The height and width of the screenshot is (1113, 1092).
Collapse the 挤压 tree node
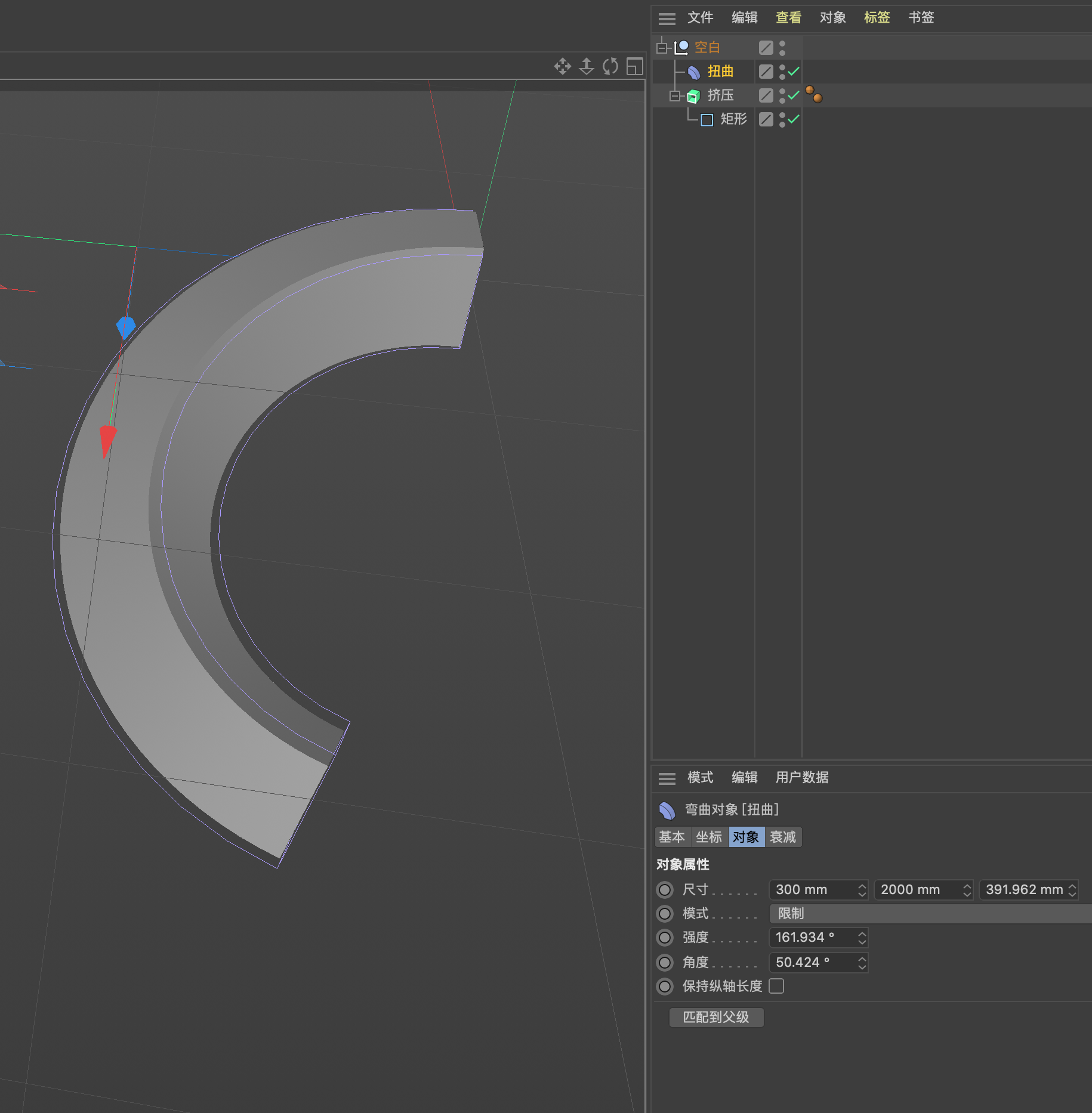click(674, 95)
